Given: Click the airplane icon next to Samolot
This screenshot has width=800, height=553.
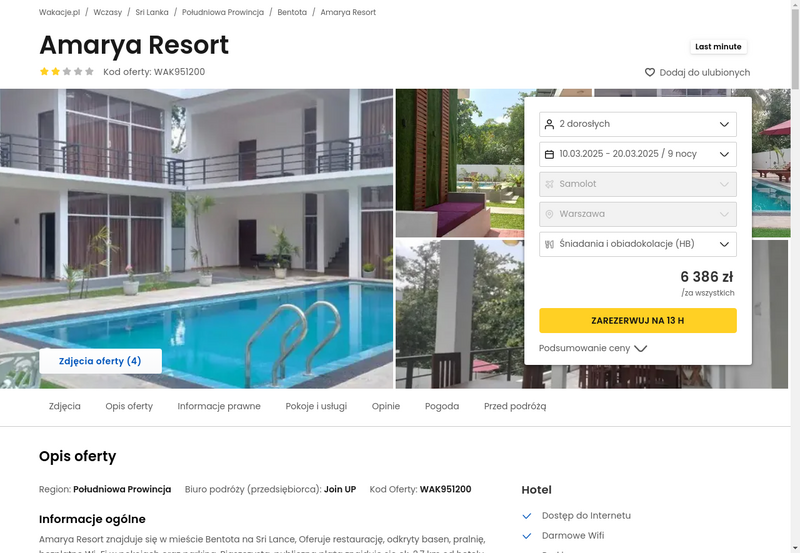Looking at the screenshot, I should point(549,184).
